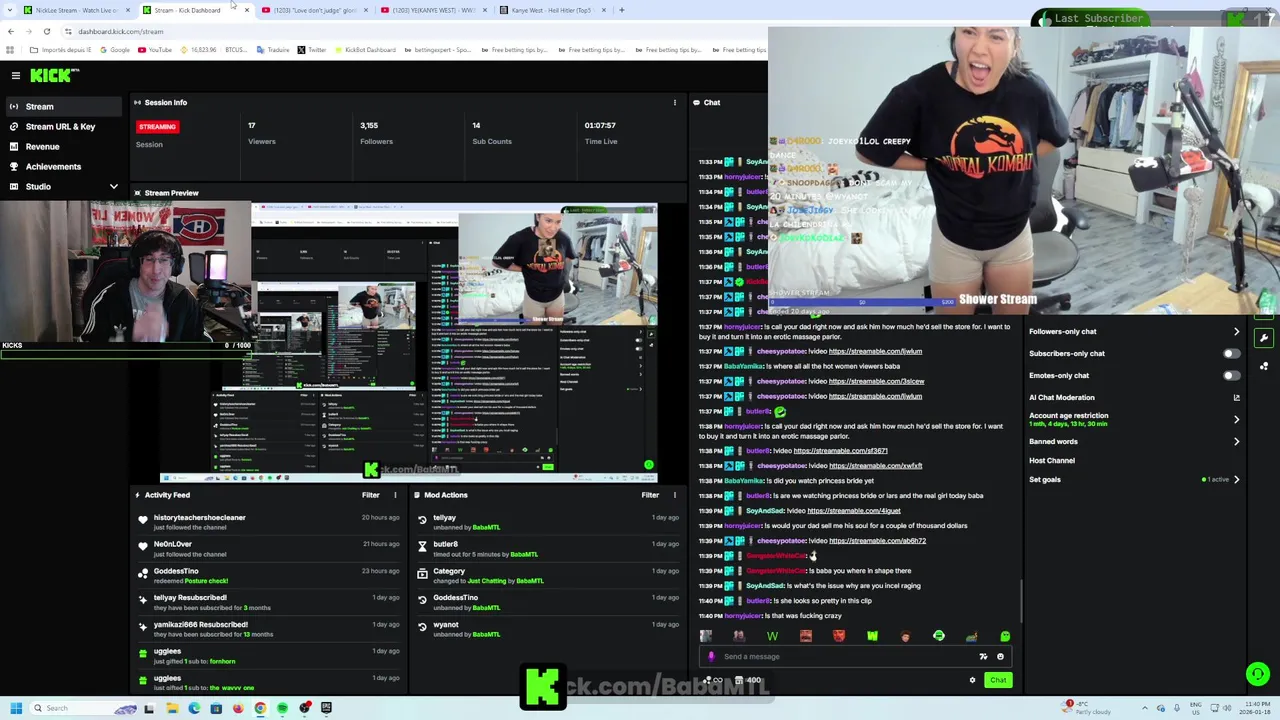
Task: Click the three-dots icon below the wrench
Action: (1264, 366)
